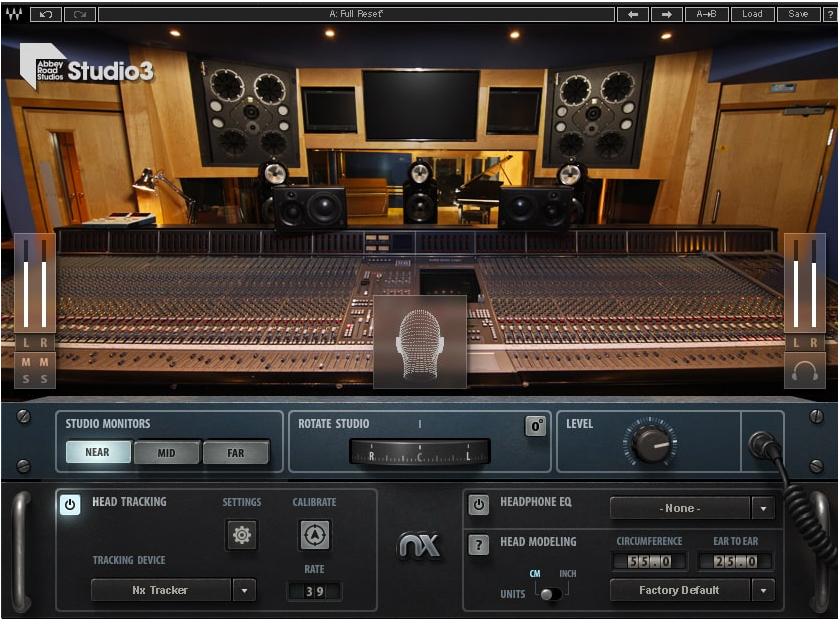The image size is (838, 619).
Task: Click the right wall-mounted main monitor
Action: (595, 113)
